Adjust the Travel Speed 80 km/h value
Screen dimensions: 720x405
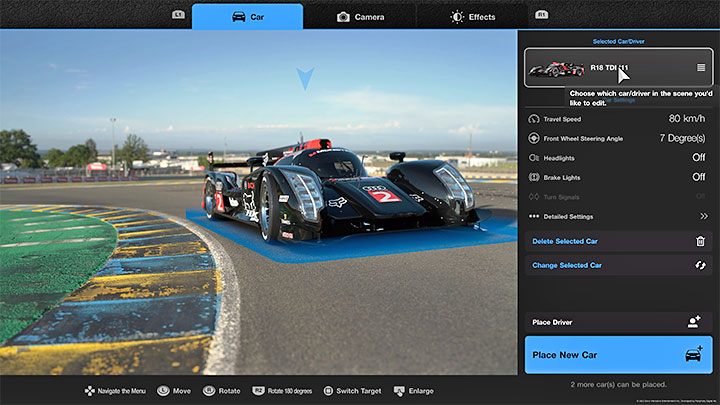click(688, 119)
